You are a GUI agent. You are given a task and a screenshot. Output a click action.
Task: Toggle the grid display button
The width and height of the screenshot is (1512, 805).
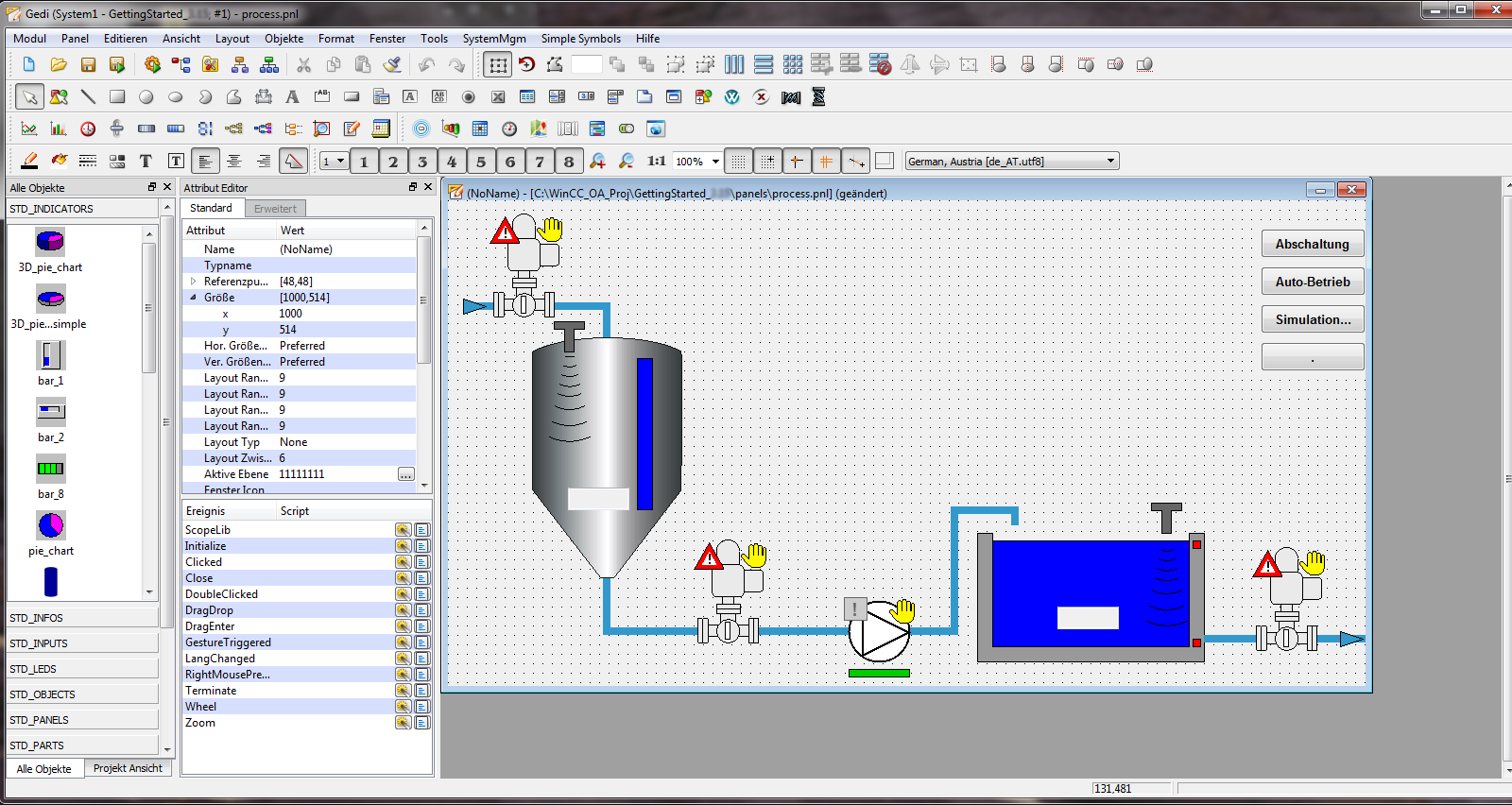(738, 162)
